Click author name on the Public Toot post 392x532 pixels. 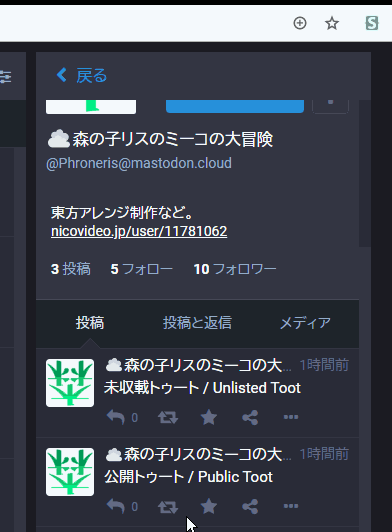tap(198, 454)
